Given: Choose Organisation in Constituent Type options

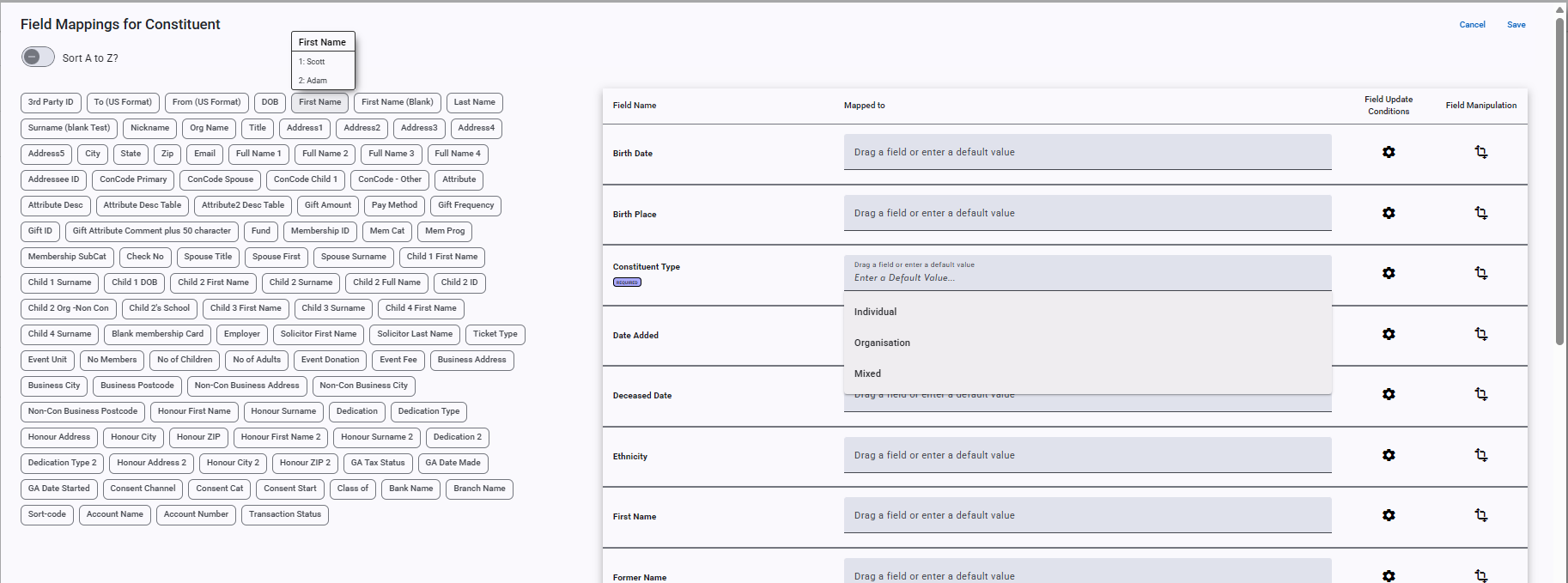Looking at the screenshot, I should (882, 343).
